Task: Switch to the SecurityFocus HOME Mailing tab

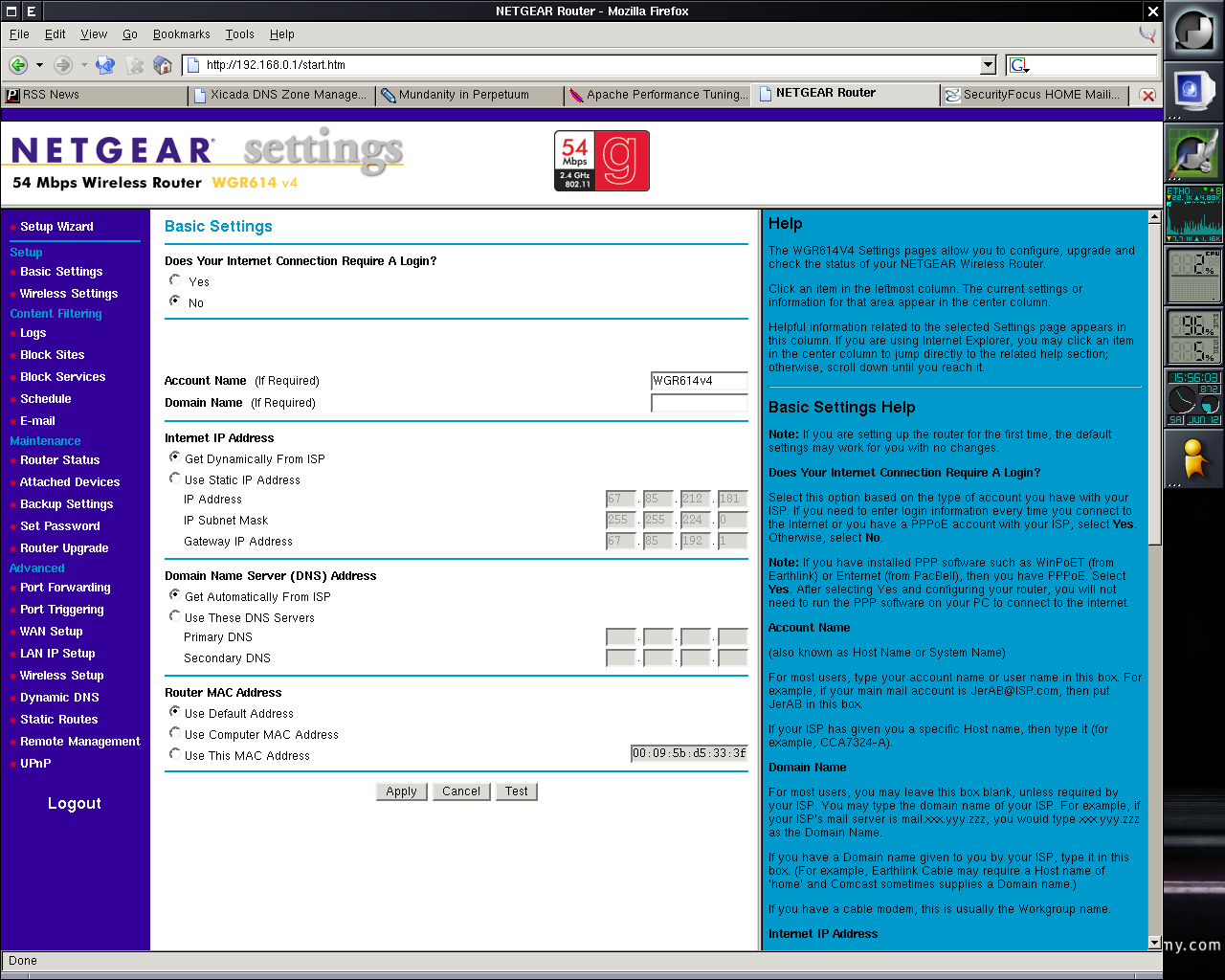Action: [x=1035, y=95]
